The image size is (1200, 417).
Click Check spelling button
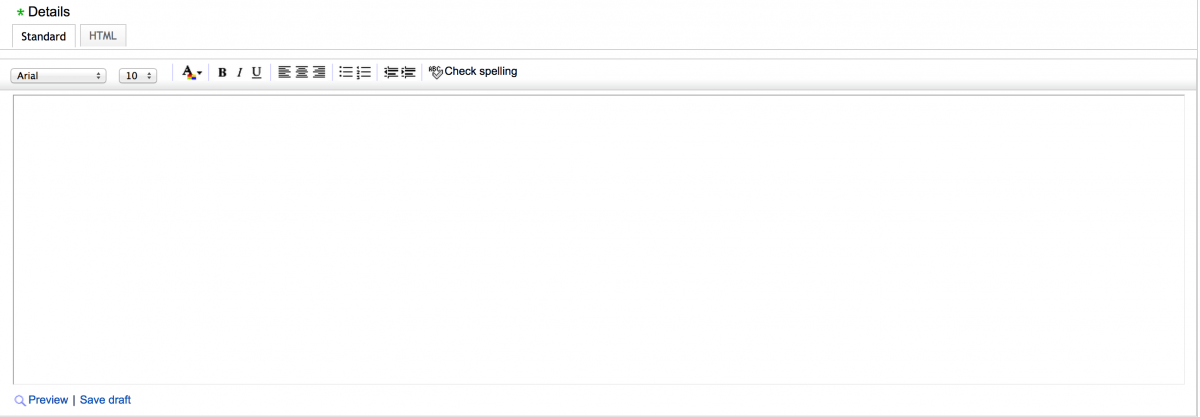(473, 72)
